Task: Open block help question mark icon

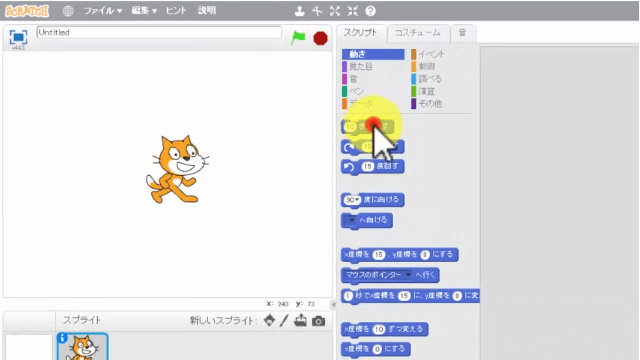Action: tap(371, 11)
